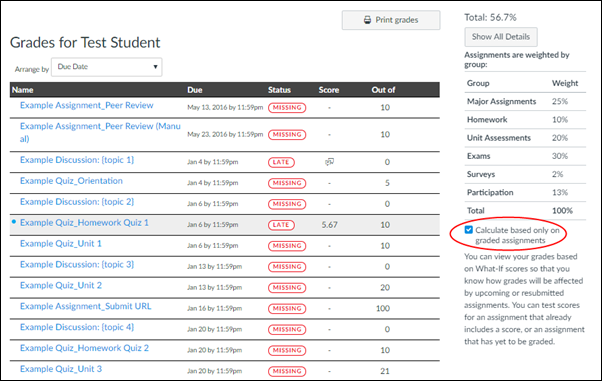The height and width of the screenshot is (381, 602).
Task: Click the Score column header
Action: click(329, 90)
